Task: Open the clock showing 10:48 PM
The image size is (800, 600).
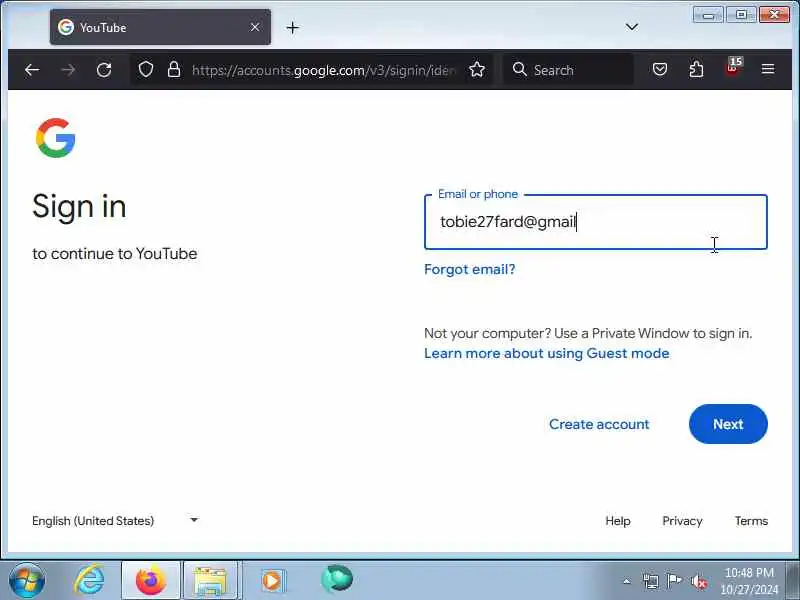Action: point(749,581)
